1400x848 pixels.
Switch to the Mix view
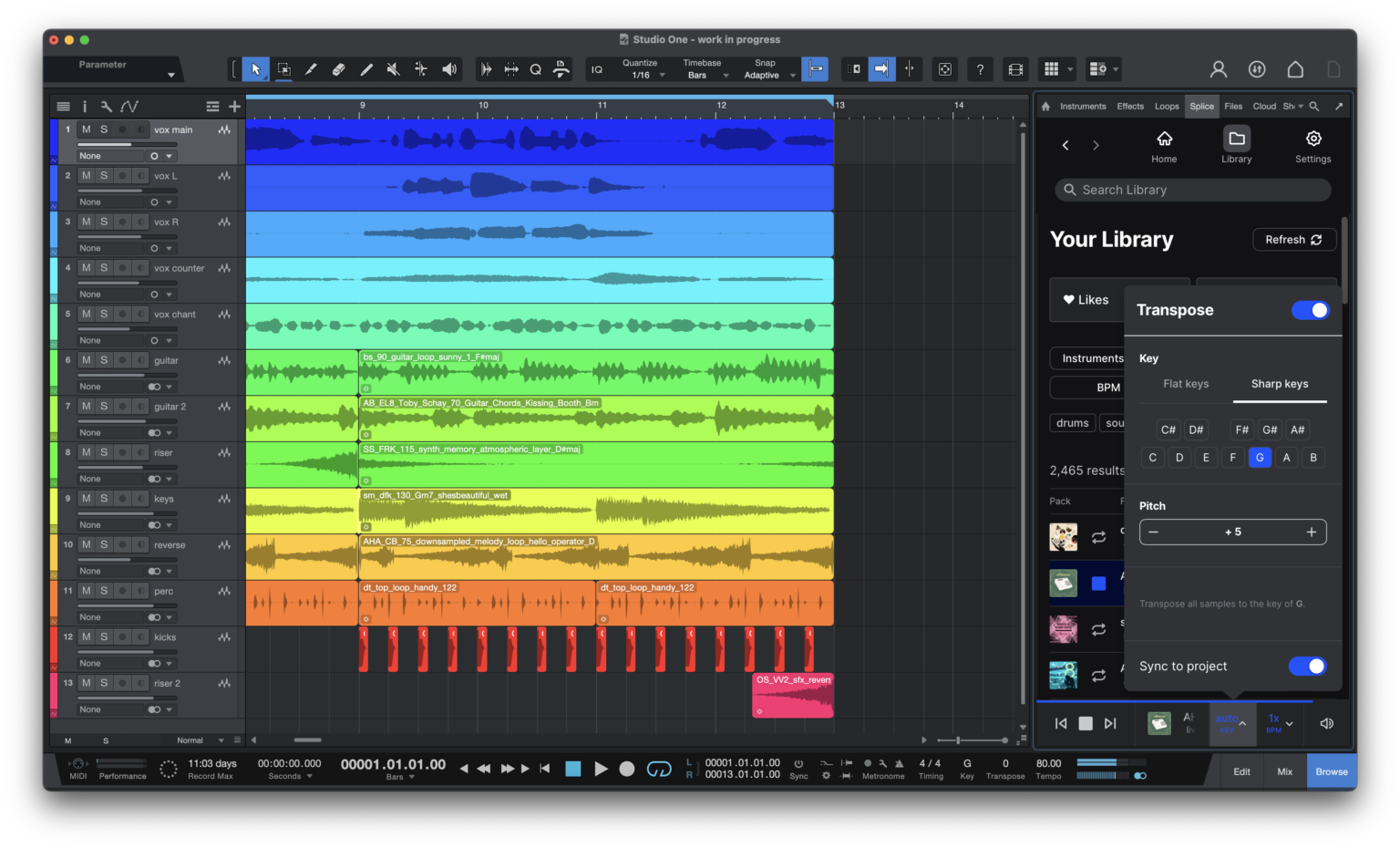pos(1285,770)
